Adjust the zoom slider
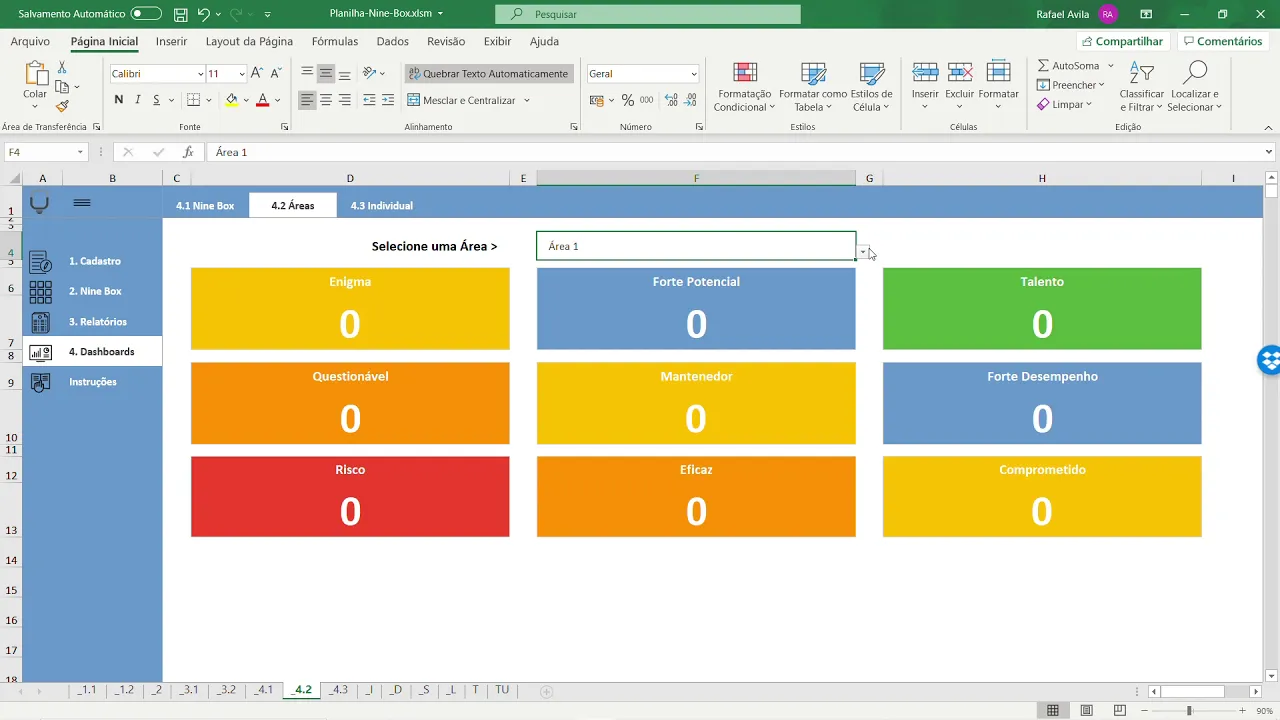This screenshot has width=1280, height=720. point(1189,710)
